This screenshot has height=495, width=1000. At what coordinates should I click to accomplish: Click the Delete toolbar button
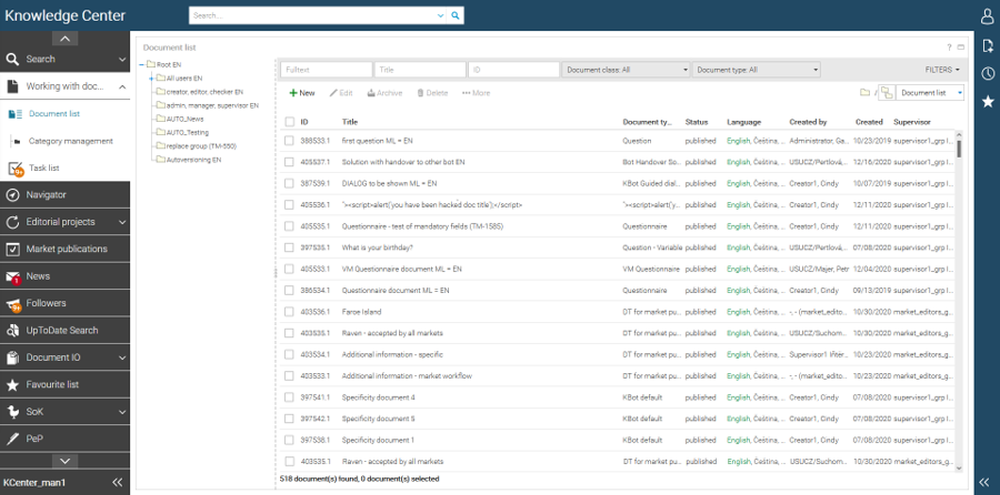pyautogui.click(x=432, y=93)
